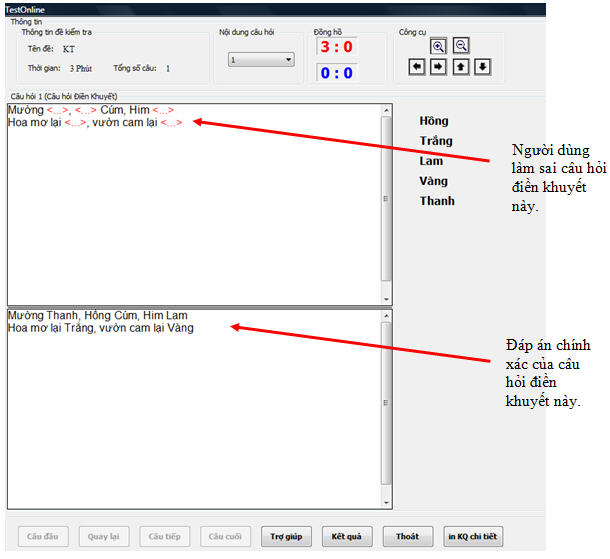Click the answer panel scrollbar up arrow

pyautogui.click(x=386, y=316)
